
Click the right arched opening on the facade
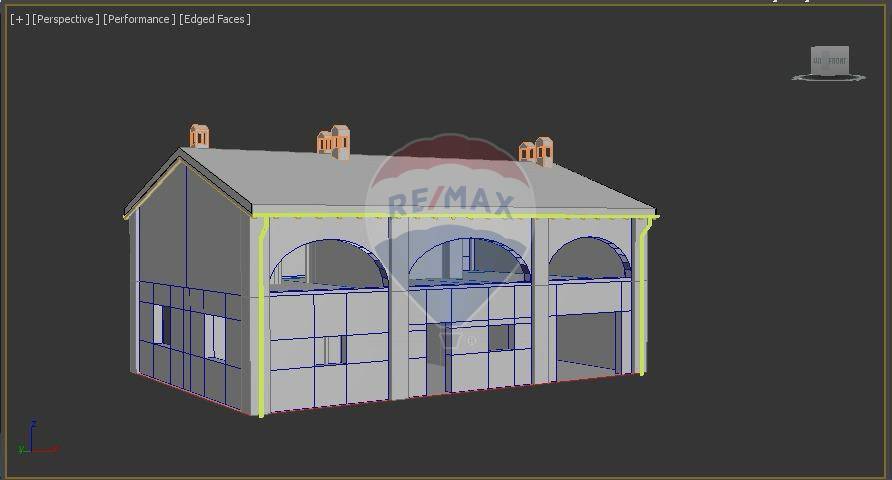tap(588, 259)
